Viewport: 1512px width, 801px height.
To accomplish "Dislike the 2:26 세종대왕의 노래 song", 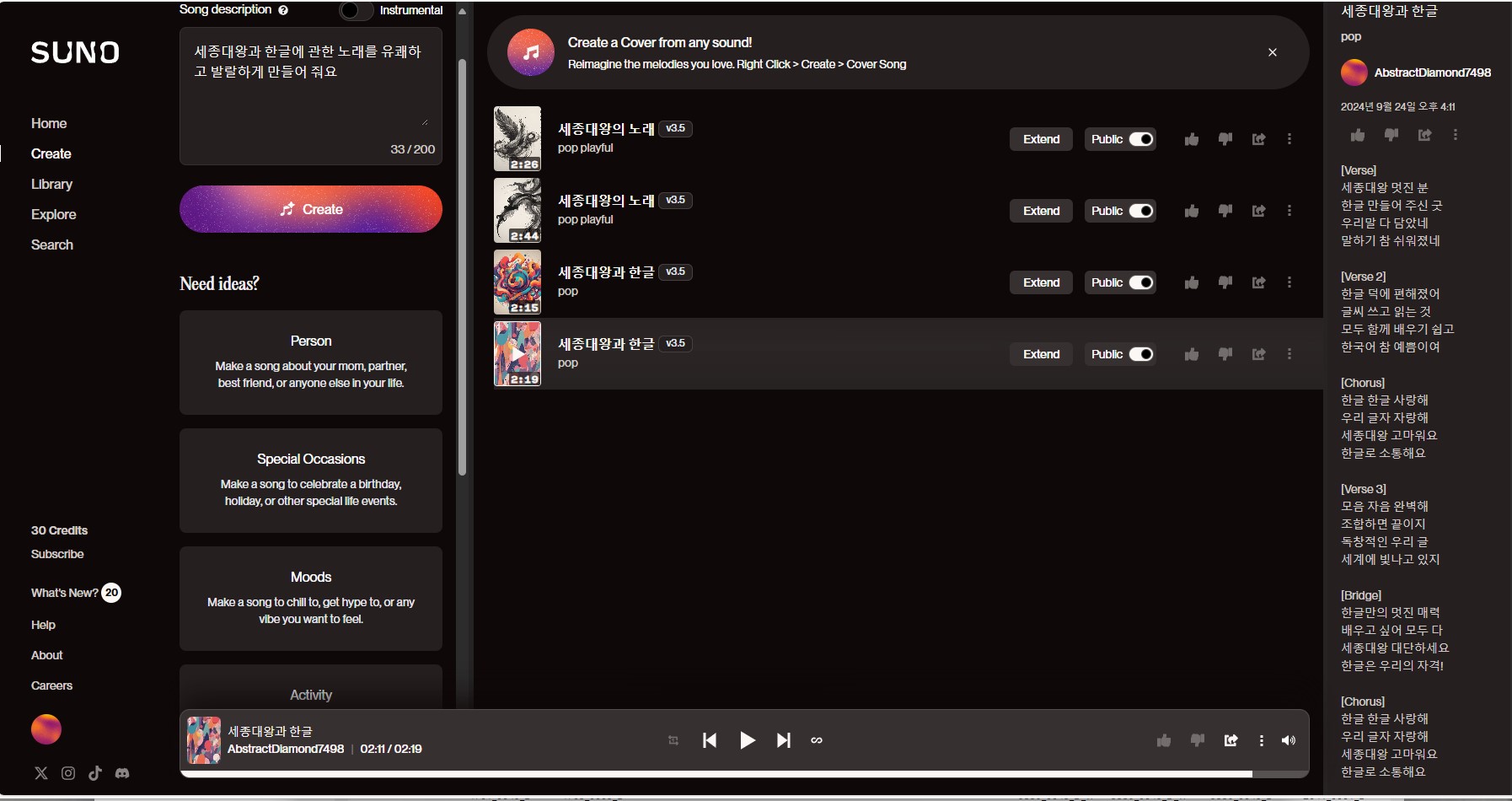I will pos(1225,139).
